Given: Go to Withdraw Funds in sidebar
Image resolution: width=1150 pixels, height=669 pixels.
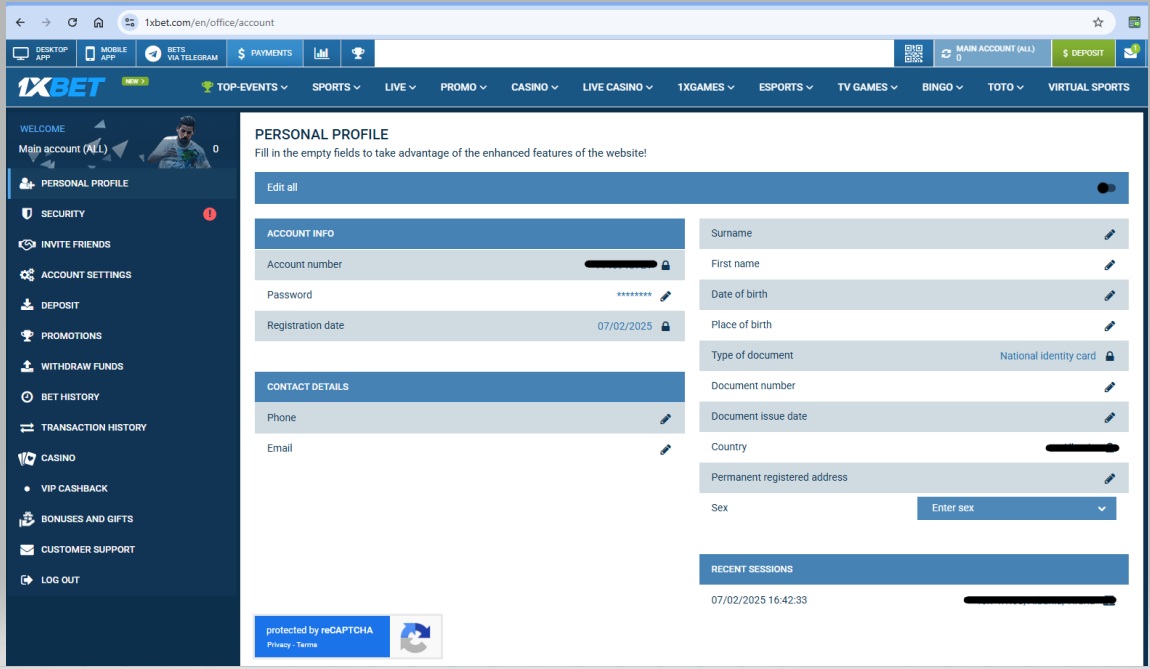Looking at the screenshot, I should 82,367.
